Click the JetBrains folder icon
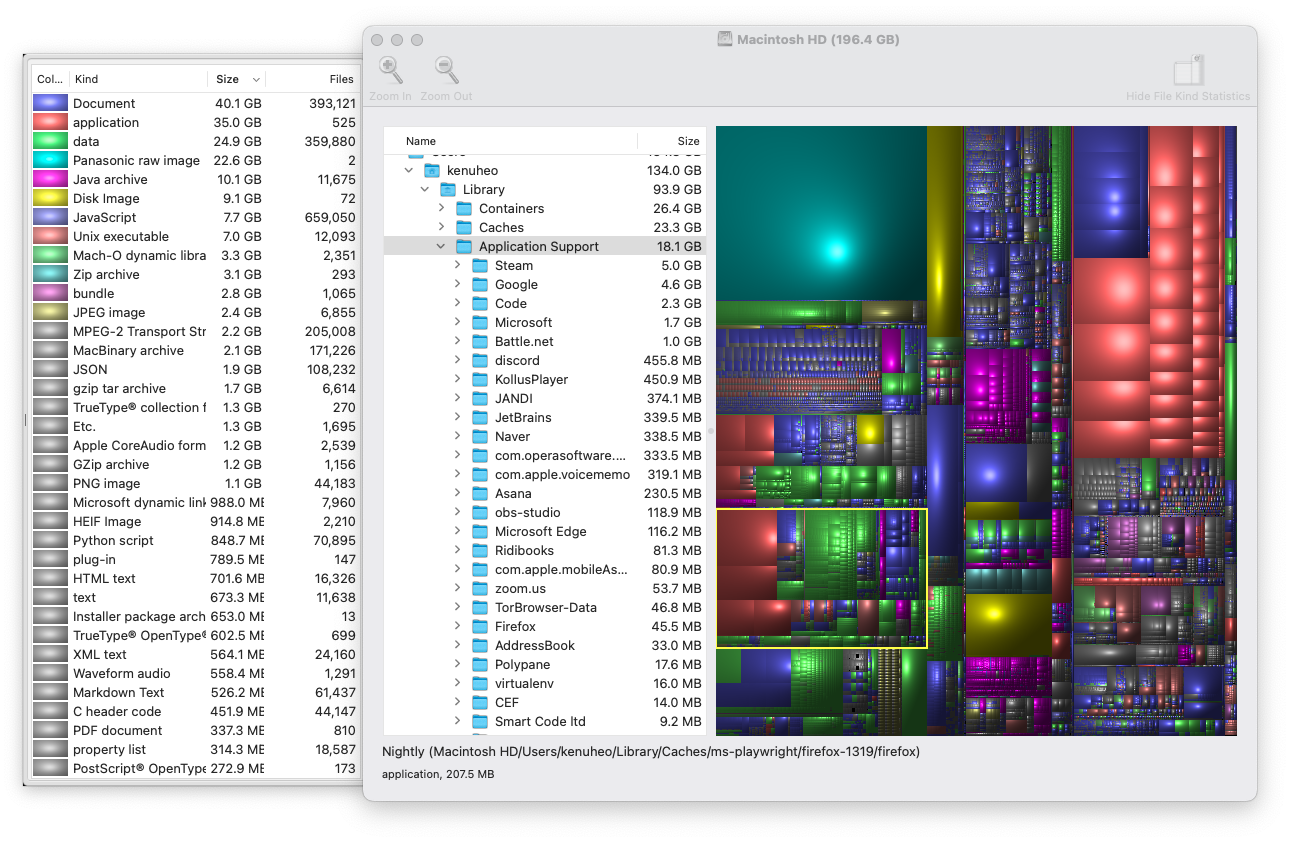1291x843 pixels. tap(479, 418)
